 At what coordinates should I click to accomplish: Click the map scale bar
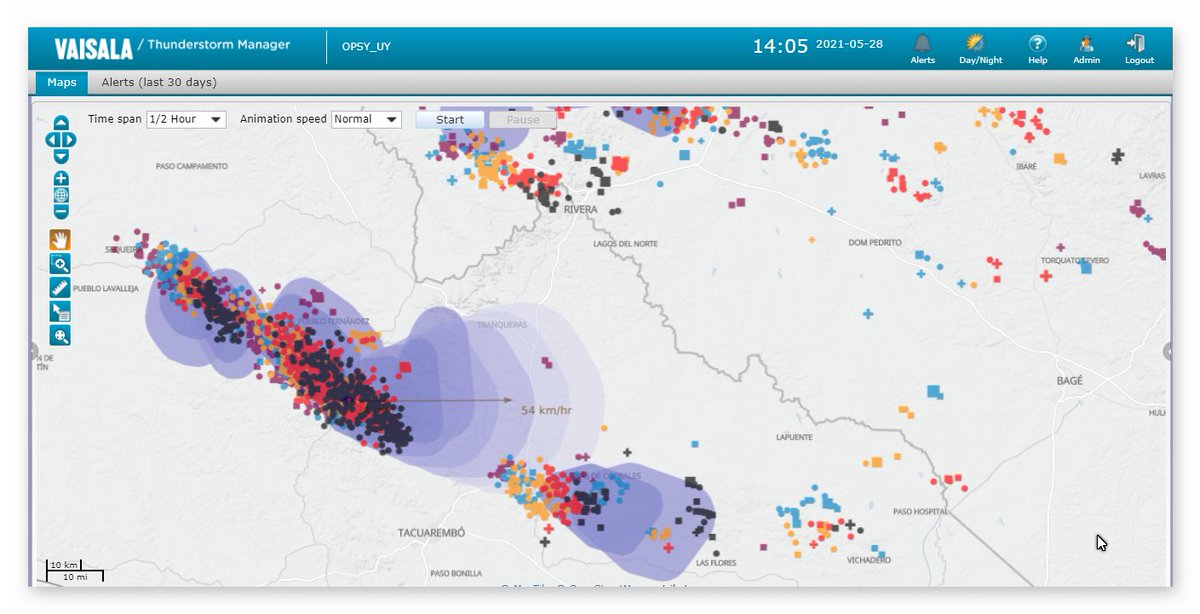tap(75, 571)
